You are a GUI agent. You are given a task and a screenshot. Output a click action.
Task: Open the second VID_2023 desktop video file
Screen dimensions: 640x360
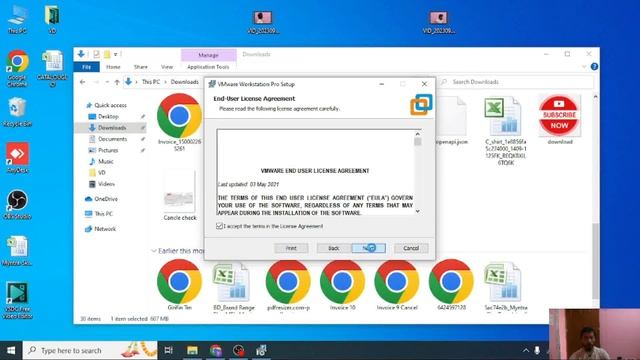tap(438, 22)
